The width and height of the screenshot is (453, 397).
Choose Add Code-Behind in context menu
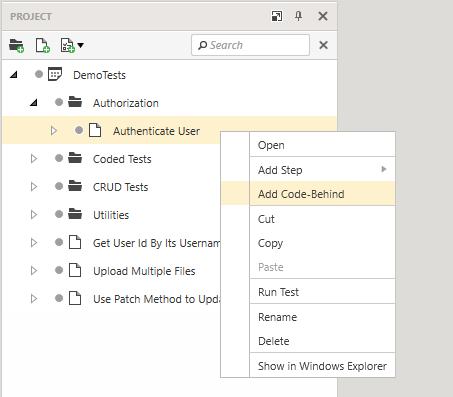tap(308, 194)
